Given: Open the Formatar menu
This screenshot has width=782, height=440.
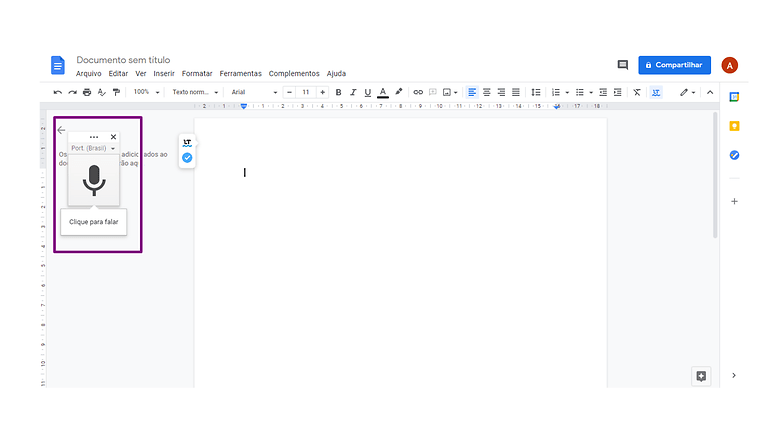Looking at the screenshot, I should tap(197, 73).
